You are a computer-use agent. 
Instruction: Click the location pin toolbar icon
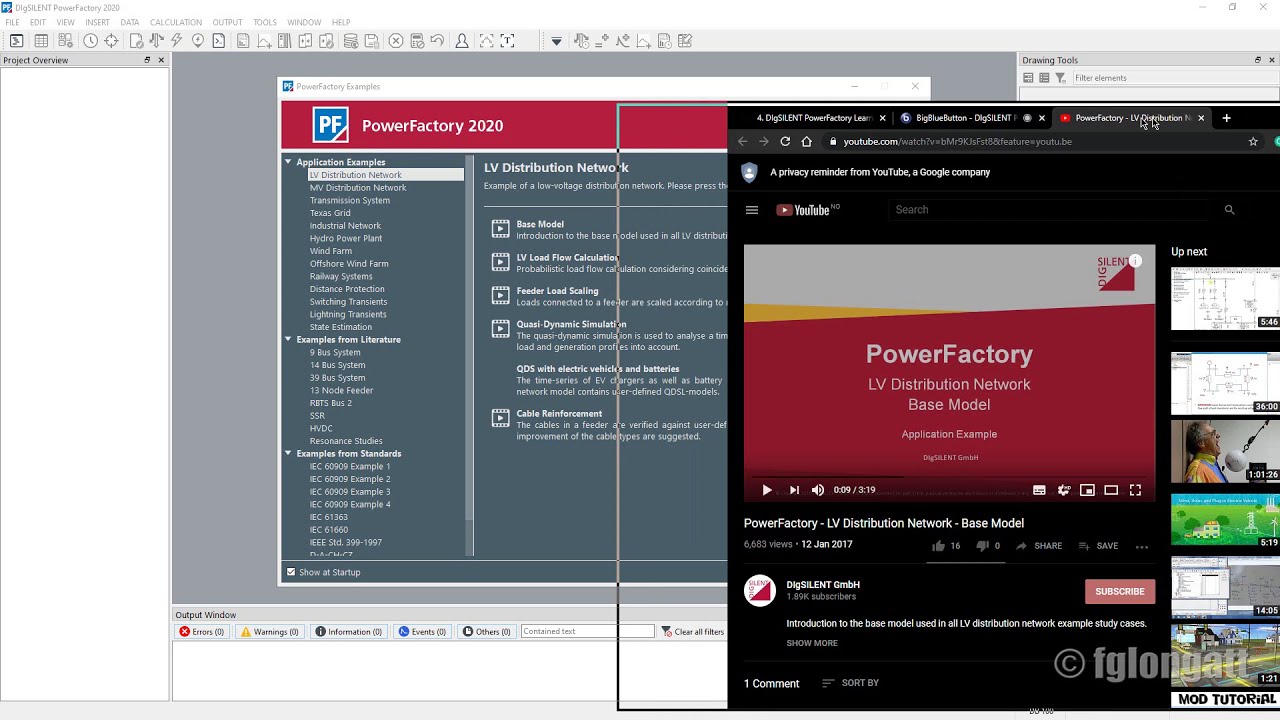(197, 41)
